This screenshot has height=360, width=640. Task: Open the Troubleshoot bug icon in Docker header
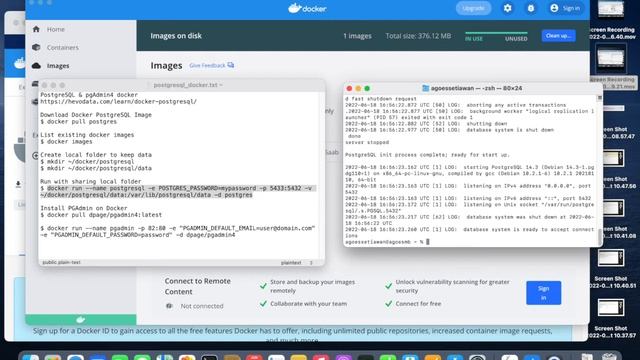click(531, 8)
